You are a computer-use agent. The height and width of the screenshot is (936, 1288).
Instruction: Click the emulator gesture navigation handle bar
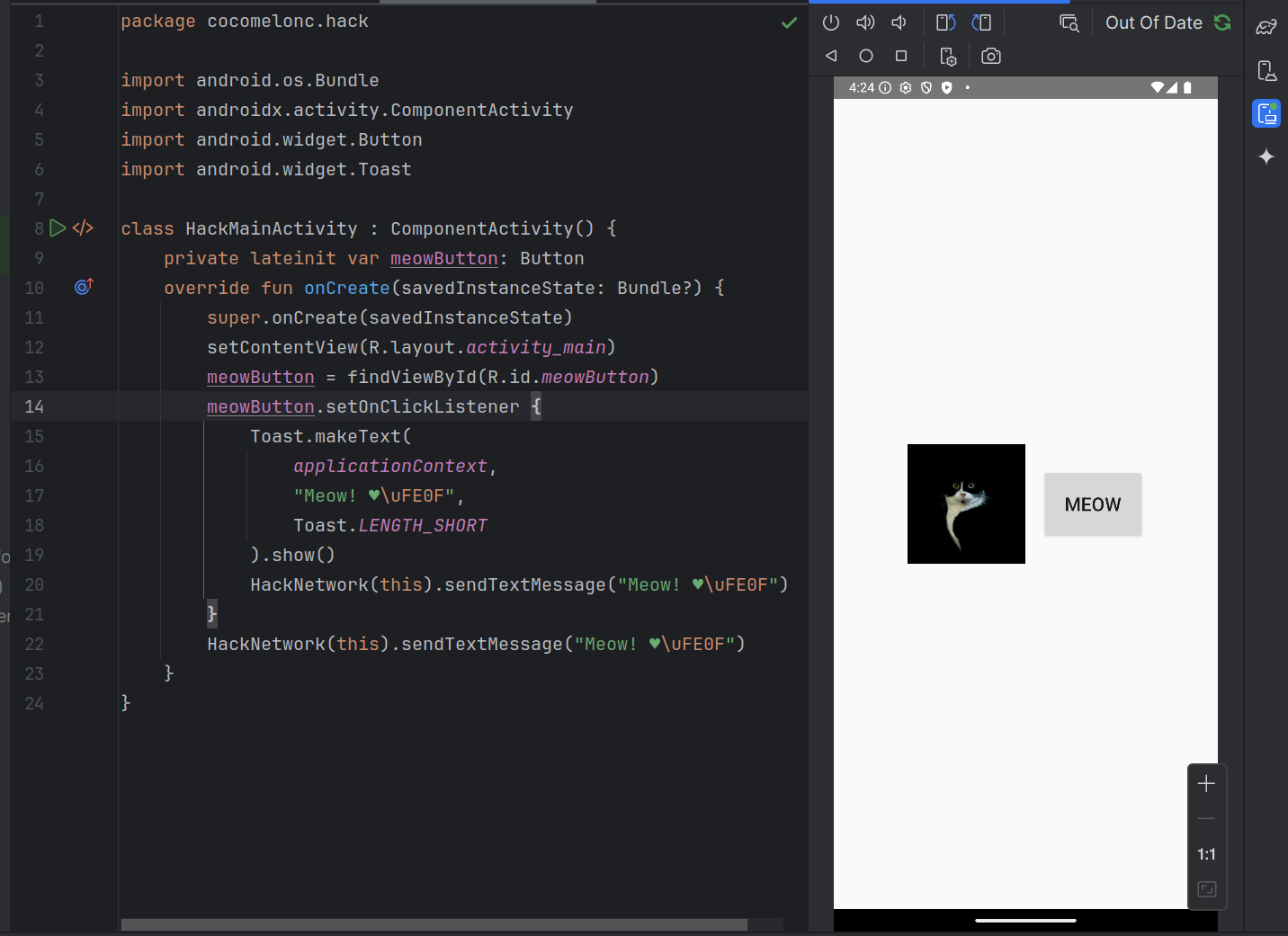tap(1025, 921)
